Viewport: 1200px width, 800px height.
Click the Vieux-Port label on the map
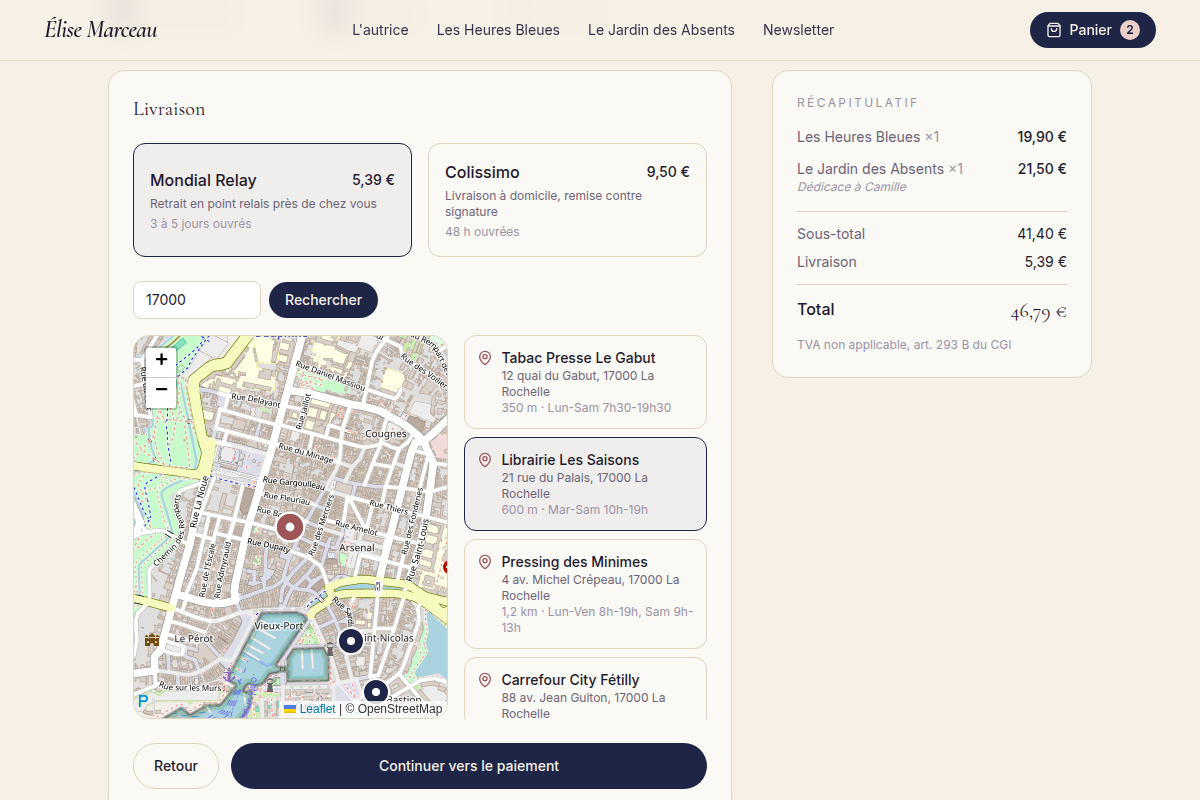coord(279,625)
